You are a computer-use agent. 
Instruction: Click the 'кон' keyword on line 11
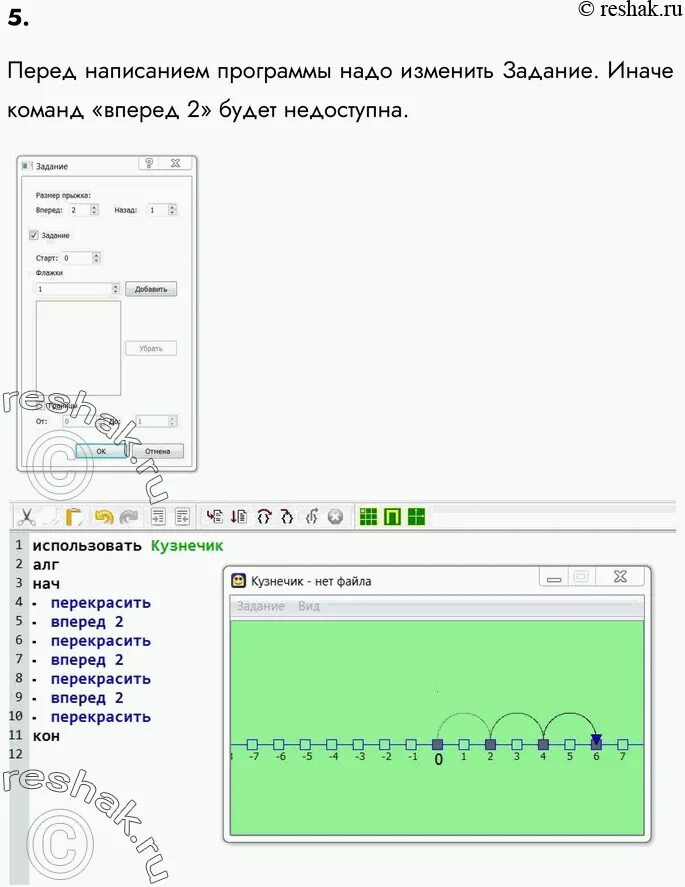[x=46, y=736]
